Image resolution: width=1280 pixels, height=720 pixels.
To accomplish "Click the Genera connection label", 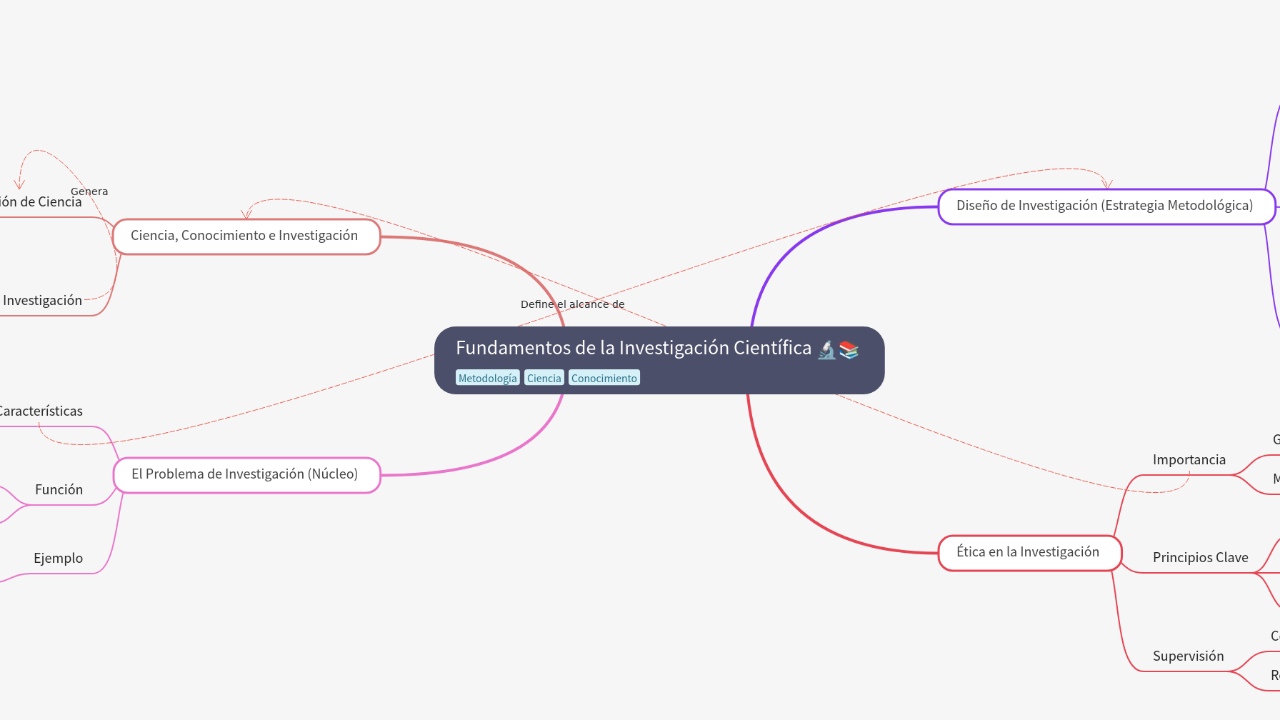I will pyautogui.click(x=89, y=191).
